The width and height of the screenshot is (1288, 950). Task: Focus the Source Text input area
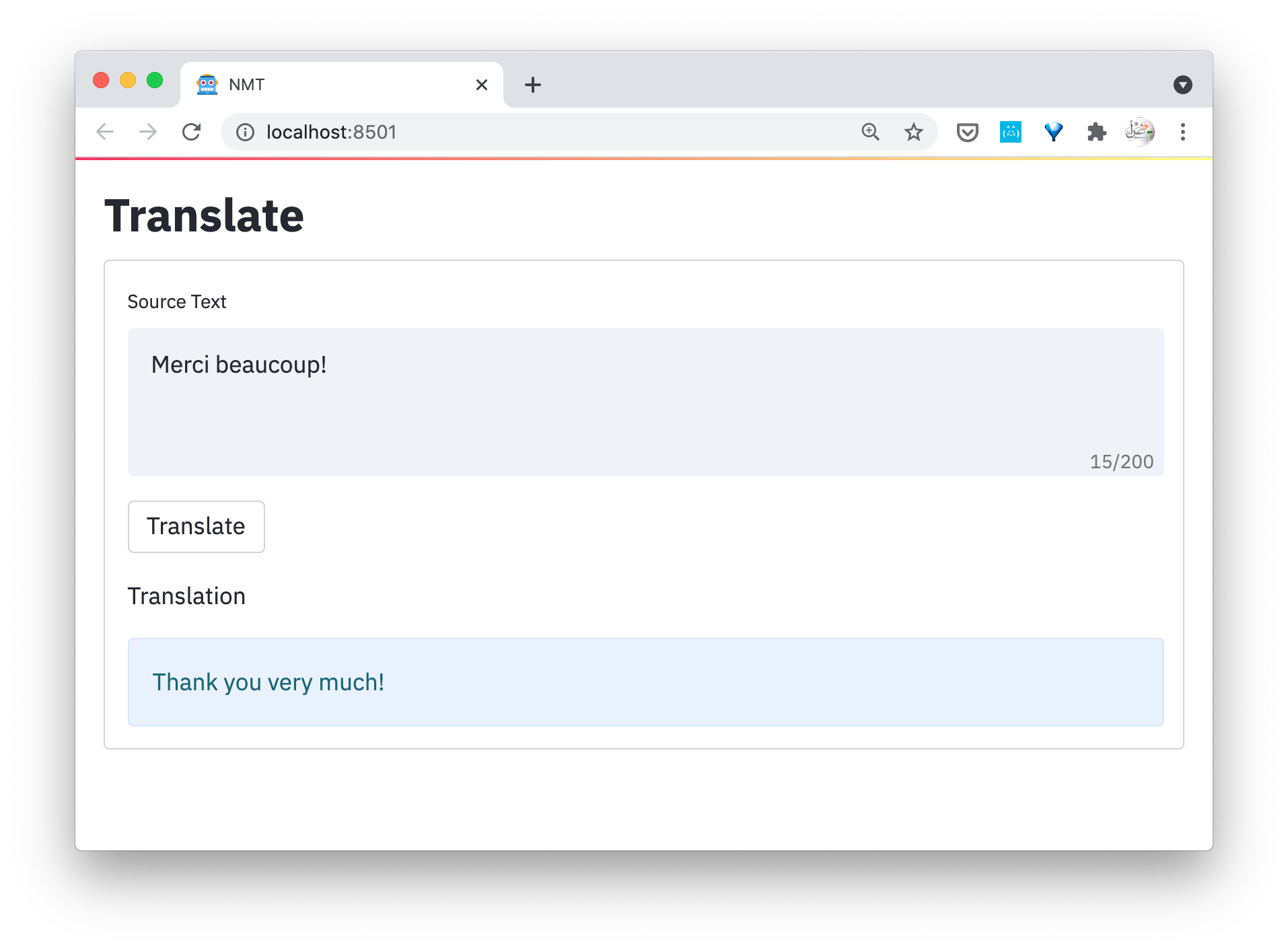[646, 402]
